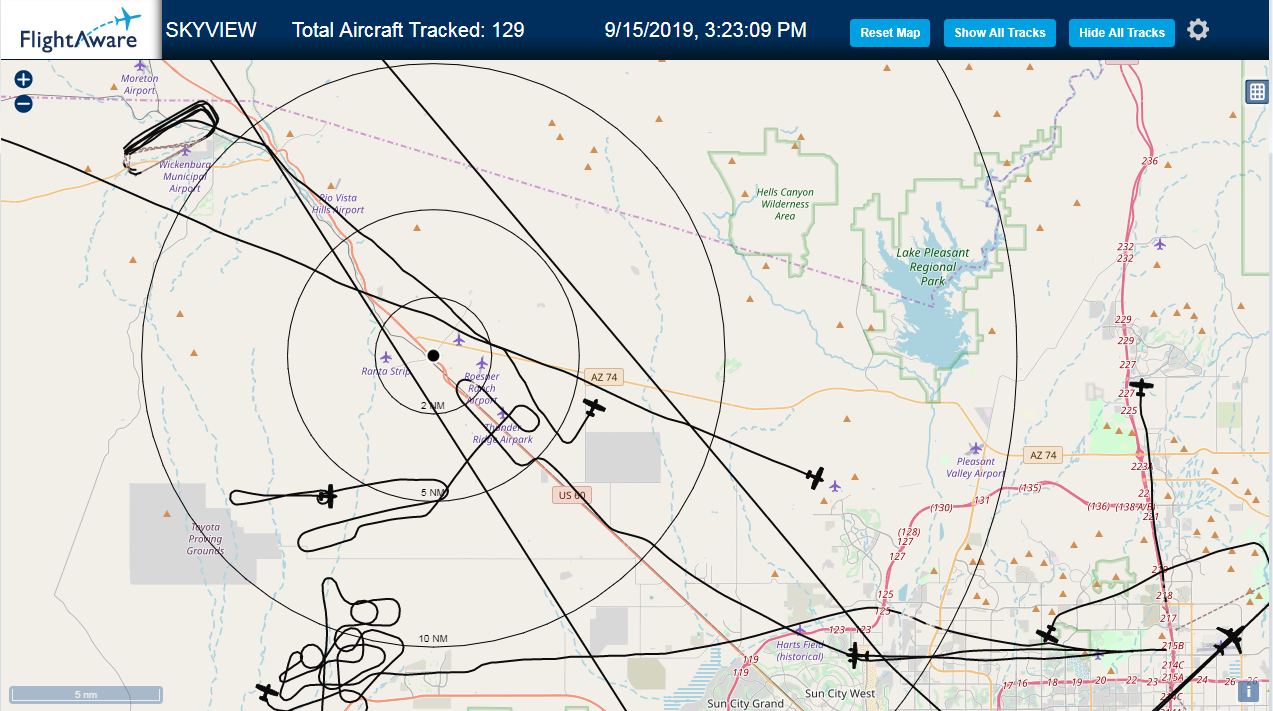Click the Moreton Airport icon

[140, 66]
